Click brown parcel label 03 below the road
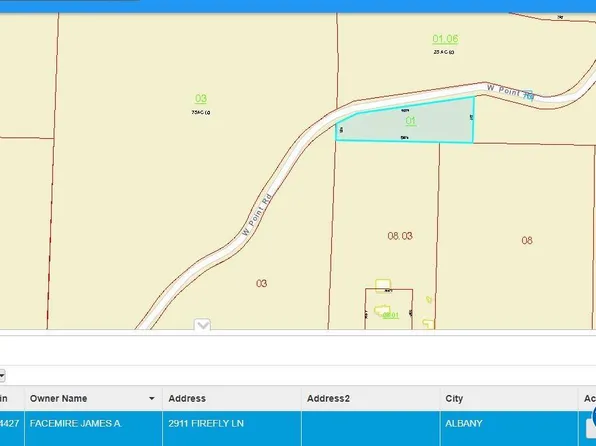The height and width of the screenshot is (446, 596). [x=261, y=283]
